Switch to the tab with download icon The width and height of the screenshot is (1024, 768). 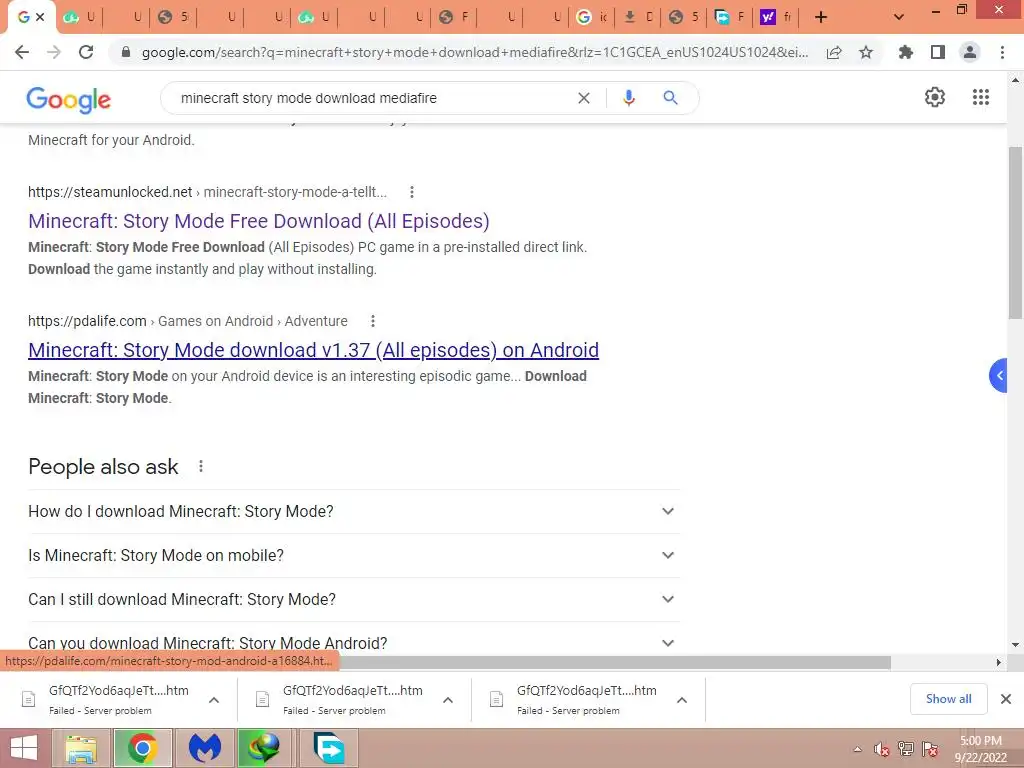(x=639, y=17)
